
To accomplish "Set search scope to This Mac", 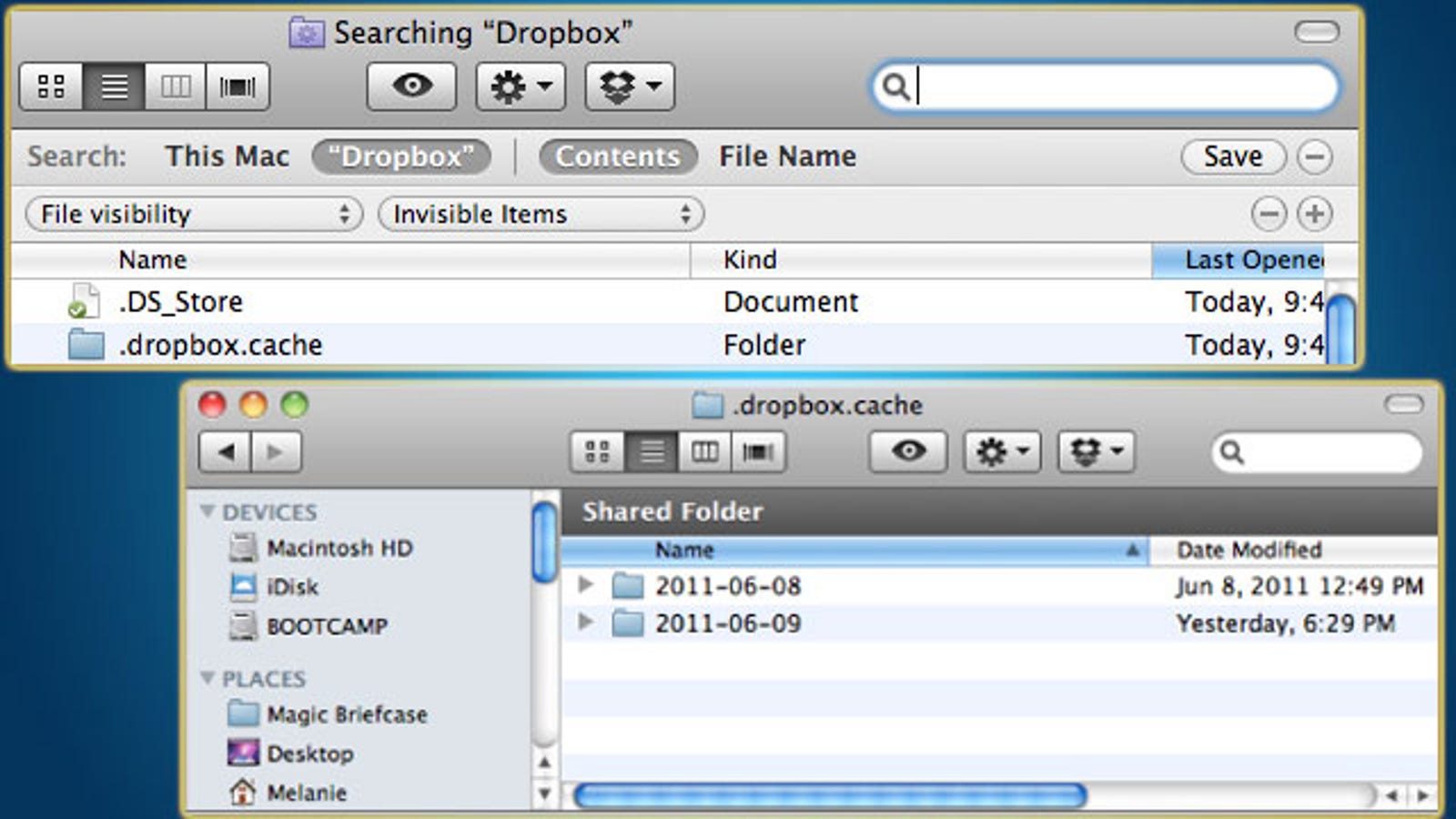I will pos(227,157).
